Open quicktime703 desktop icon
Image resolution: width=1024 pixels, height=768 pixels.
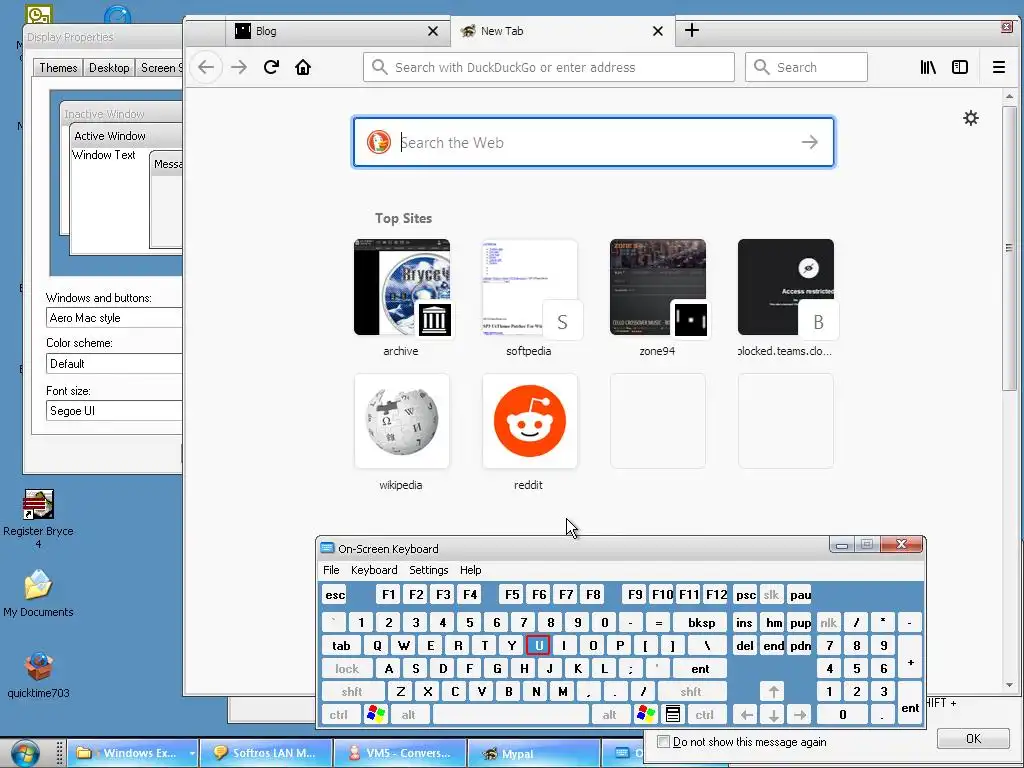click(38, 675)
